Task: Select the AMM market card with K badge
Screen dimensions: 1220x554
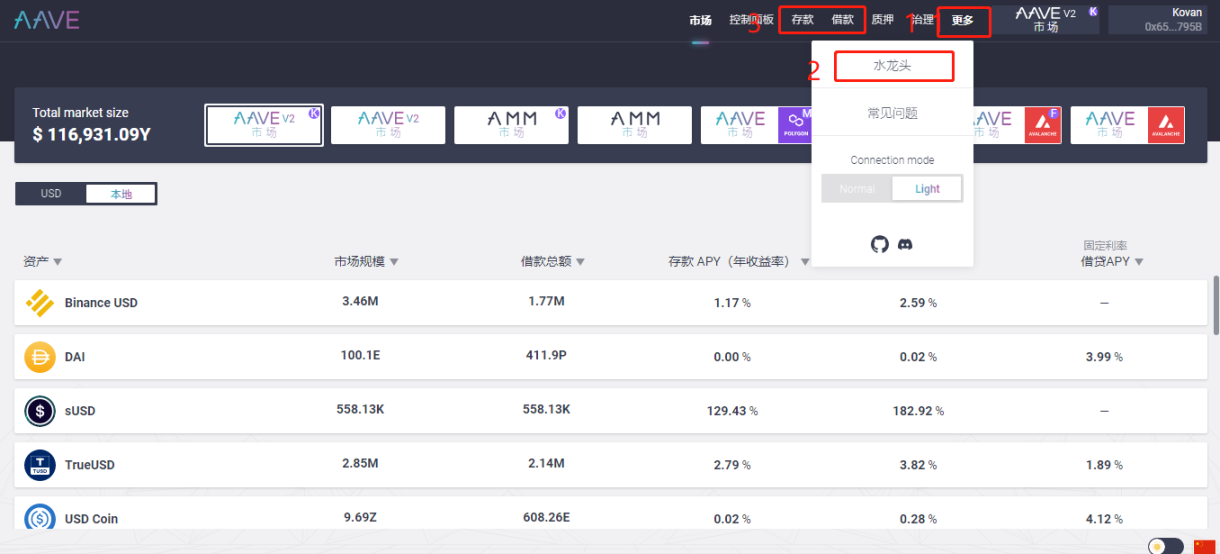Action: pyautogui.click(x=512, y=125)
